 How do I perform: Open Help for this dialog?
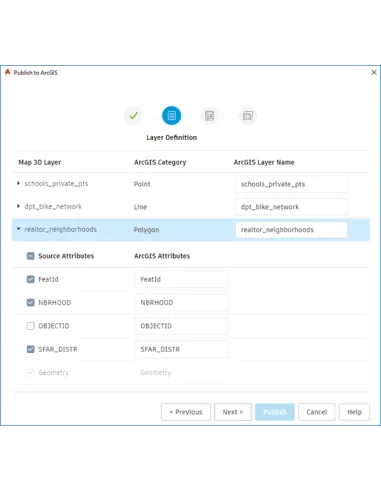354,412
